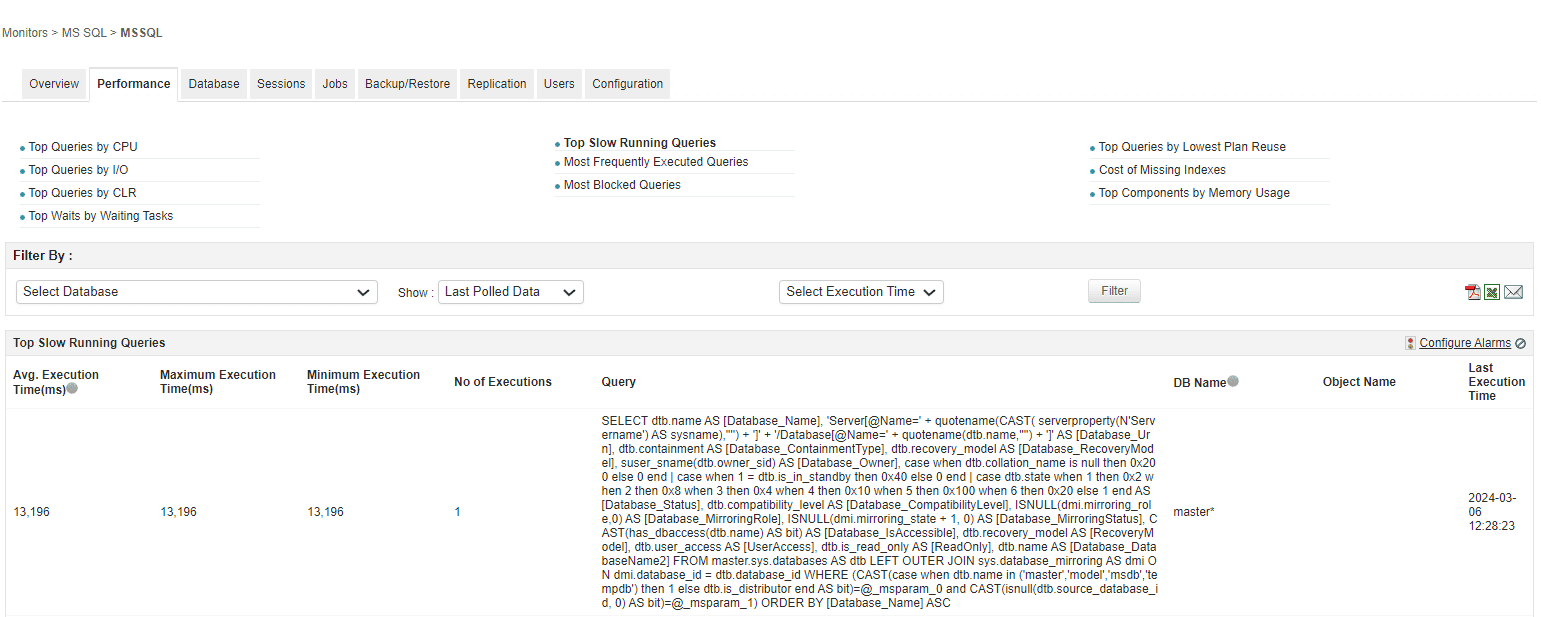Export report as PDF icon

click(x=1472, y=292)
